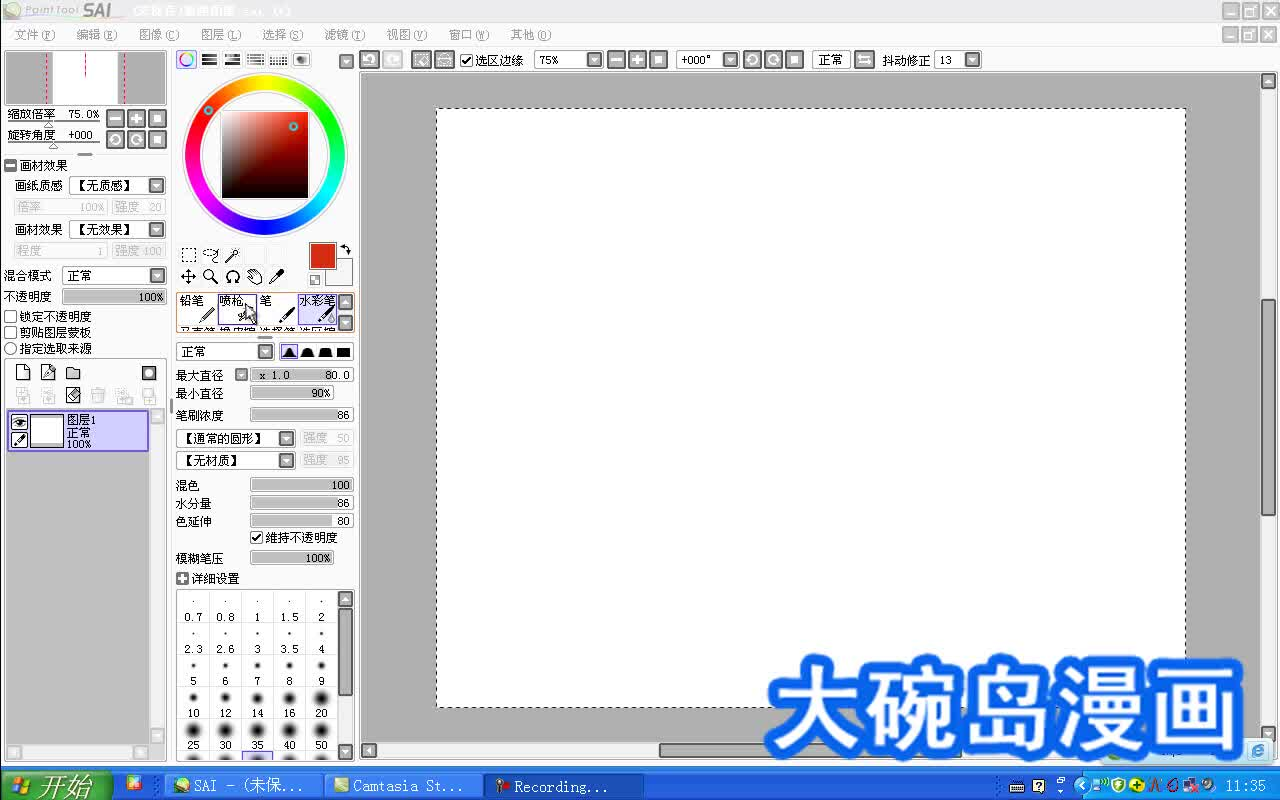Select the zoom magnifier tool

(210, 277)
